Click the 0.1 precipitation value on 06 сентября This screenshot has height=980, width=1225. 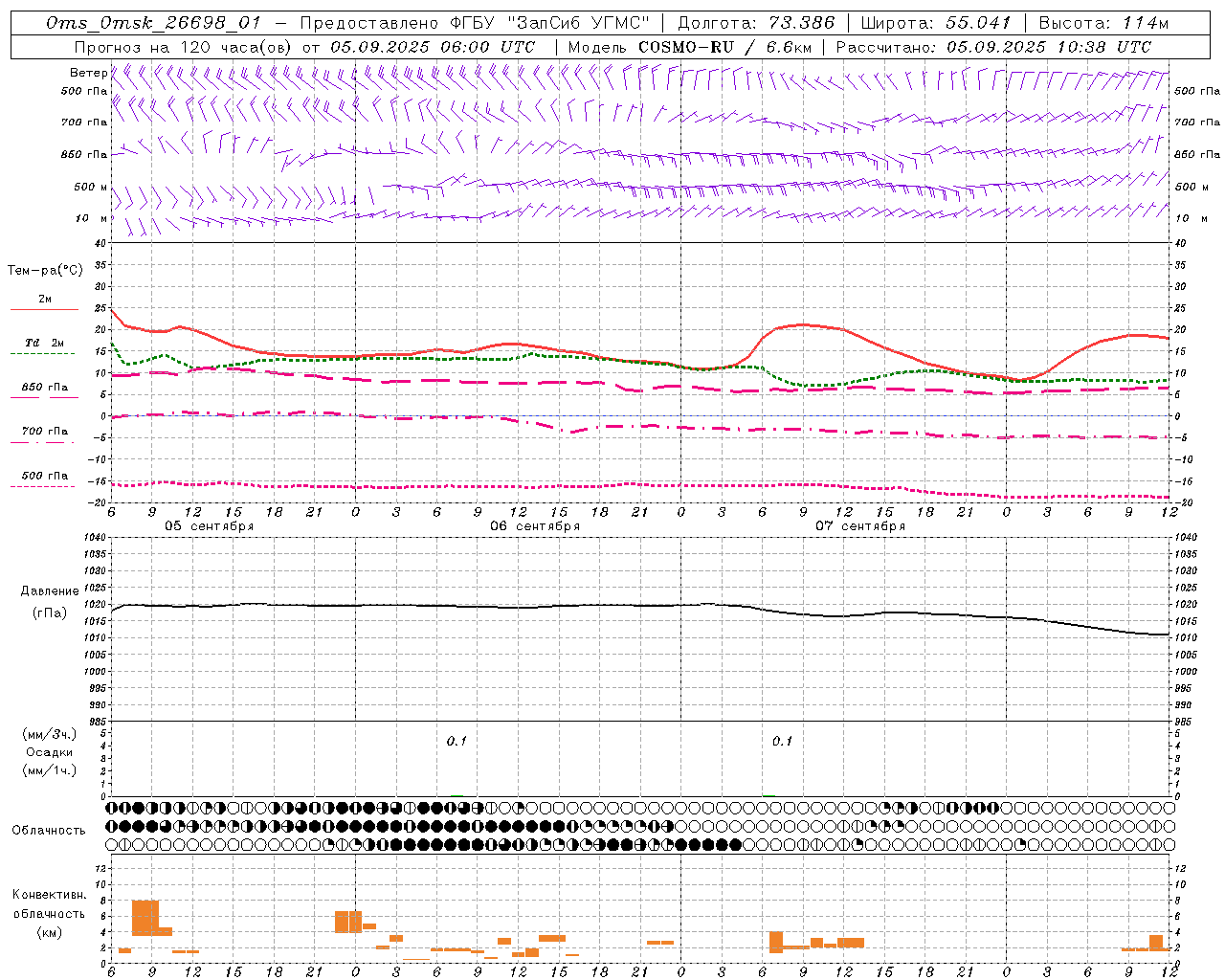tap(457, 742)
